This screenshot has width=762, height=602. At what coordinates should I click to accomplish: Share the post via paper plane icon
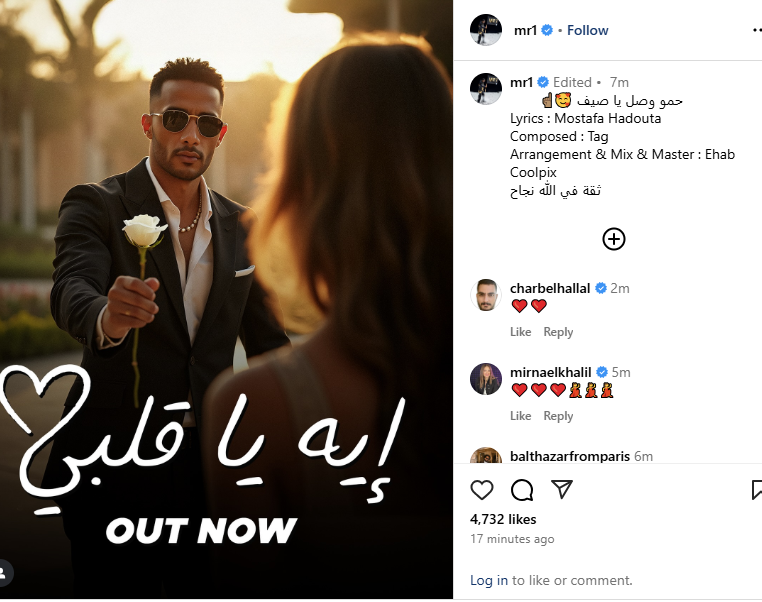coord(562,489)
